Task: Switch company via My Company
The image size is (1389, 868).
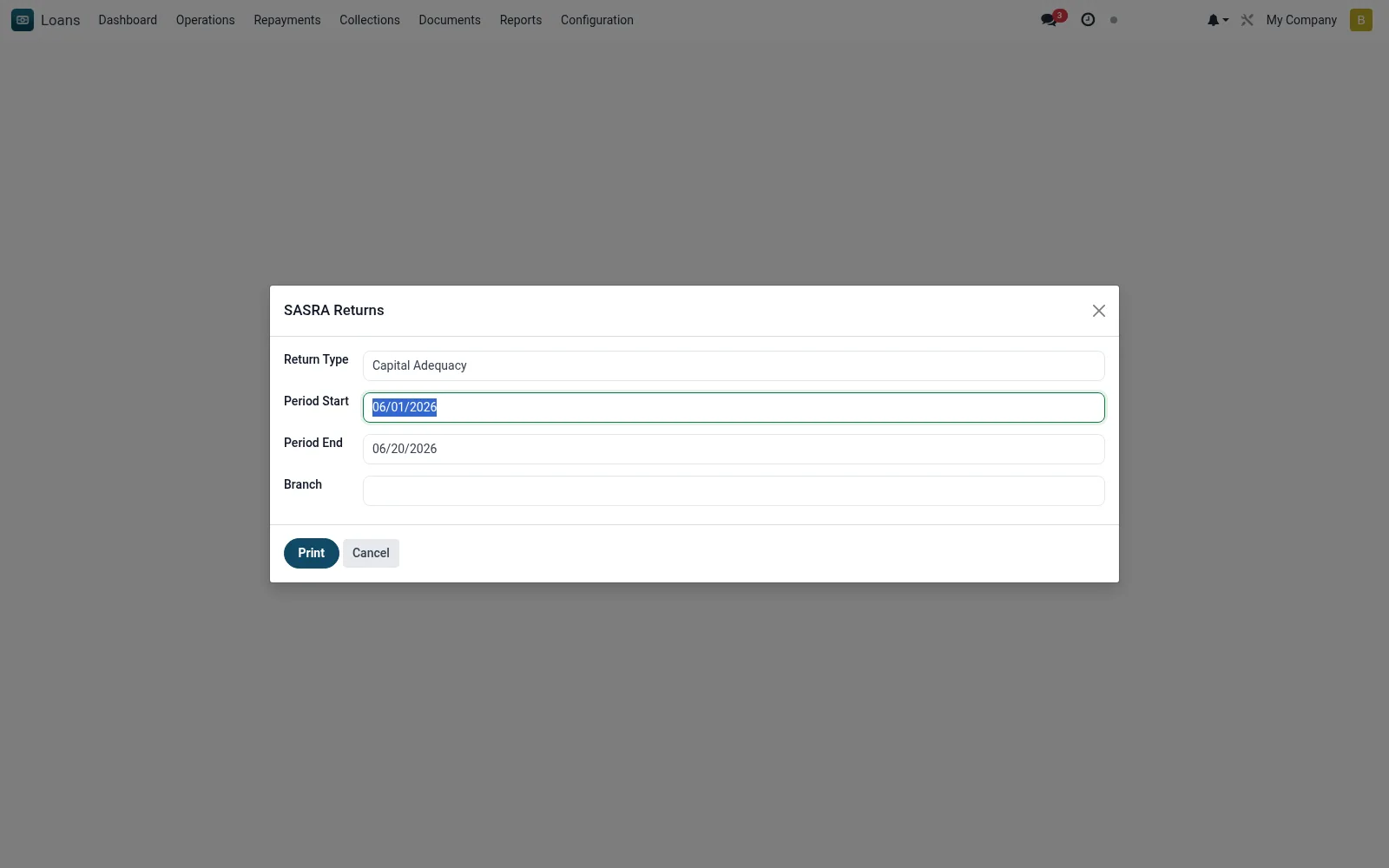Action: [1301, 20]
